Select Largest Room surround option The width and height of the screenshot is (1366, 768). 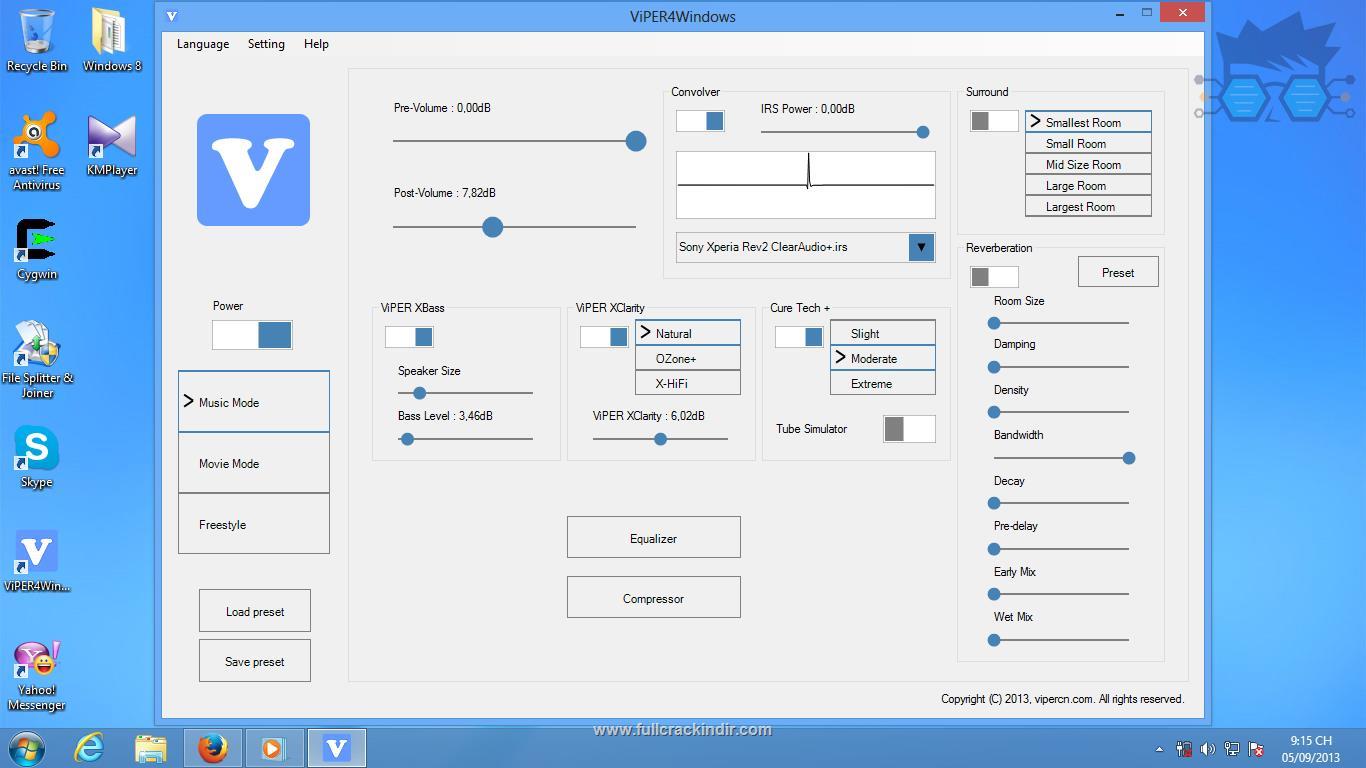(x=1088, y=206)
